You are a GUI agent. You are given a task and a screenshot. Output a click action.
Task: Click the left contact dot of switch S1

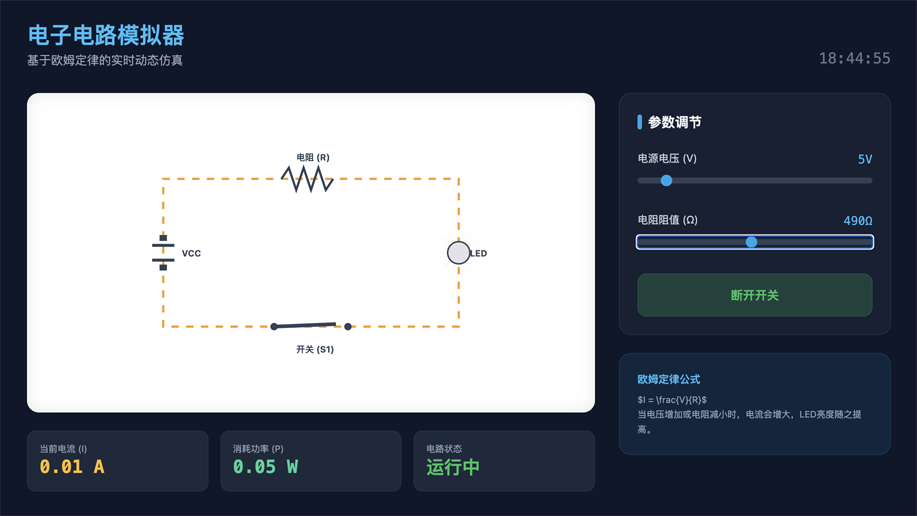coord(274,327)
